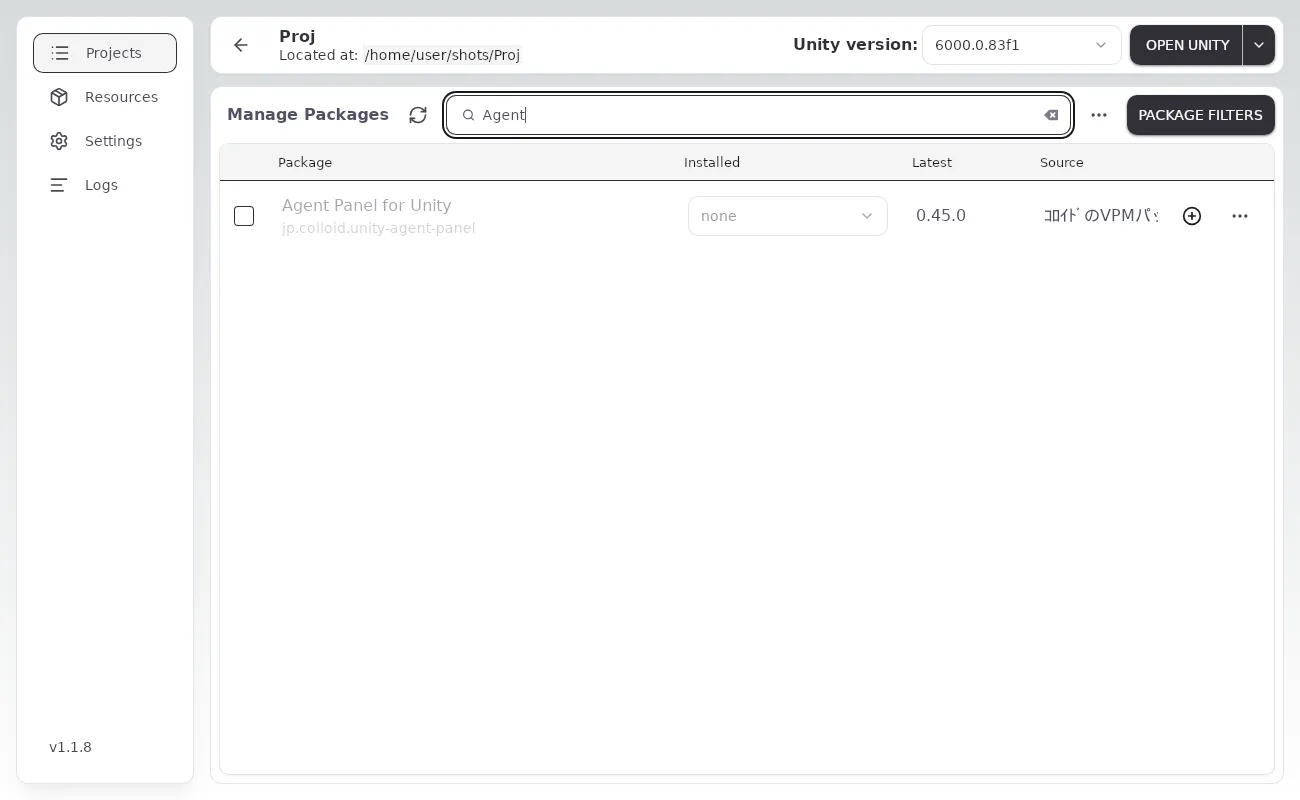The height and width of the screenshot is (800, 1300).
Task: Select the app version v1.1.8 label
Action: 70,747
